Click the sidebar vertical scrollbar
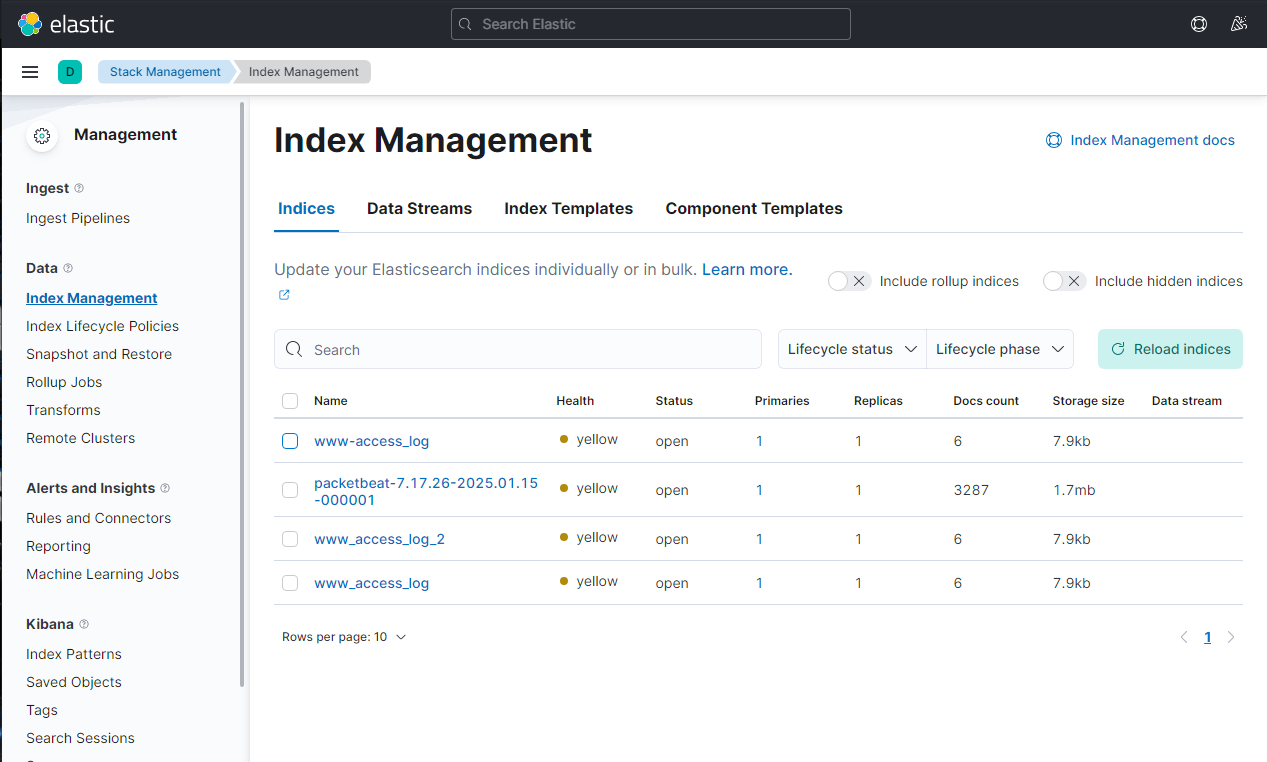Screen dimensions: 1267x762 point(242,394)
